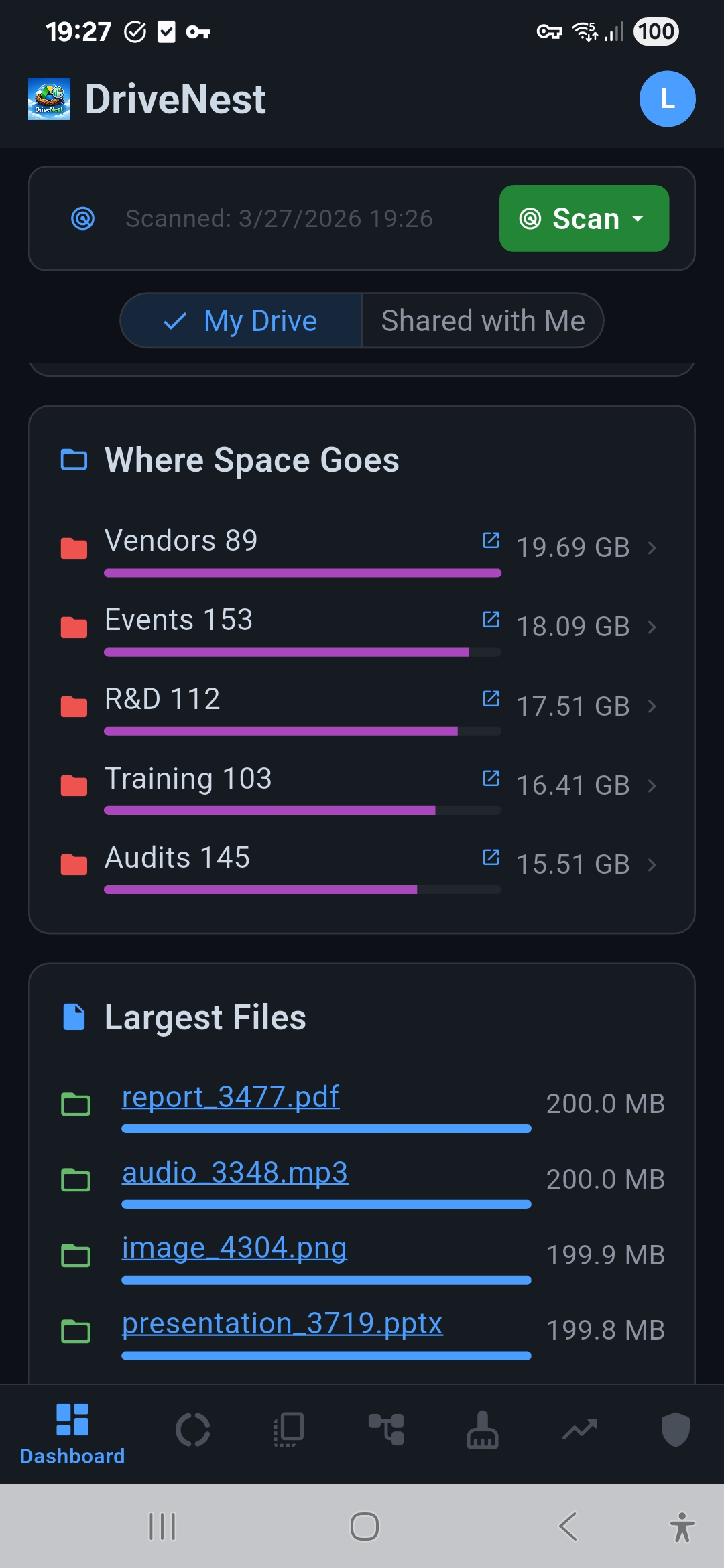Screen dimensions: 724x1568
Task: Click the Vendors 89 purple usage bar
Action: 303,573
